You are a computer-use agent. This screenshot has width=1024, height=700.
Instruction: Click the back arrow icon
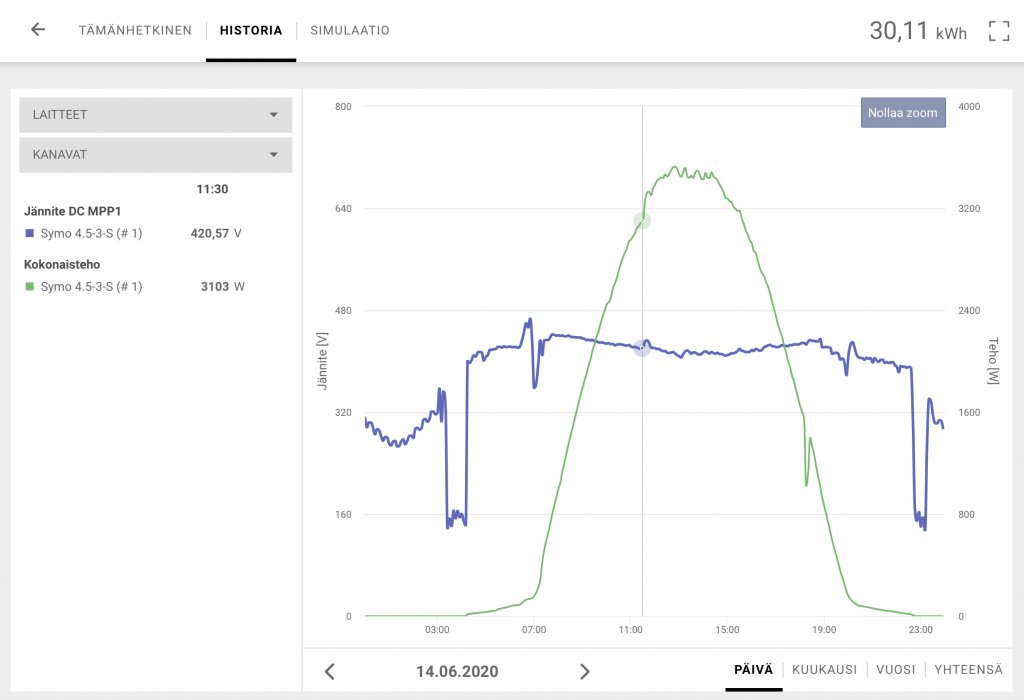pyautogui.click(x=38, y=30)
